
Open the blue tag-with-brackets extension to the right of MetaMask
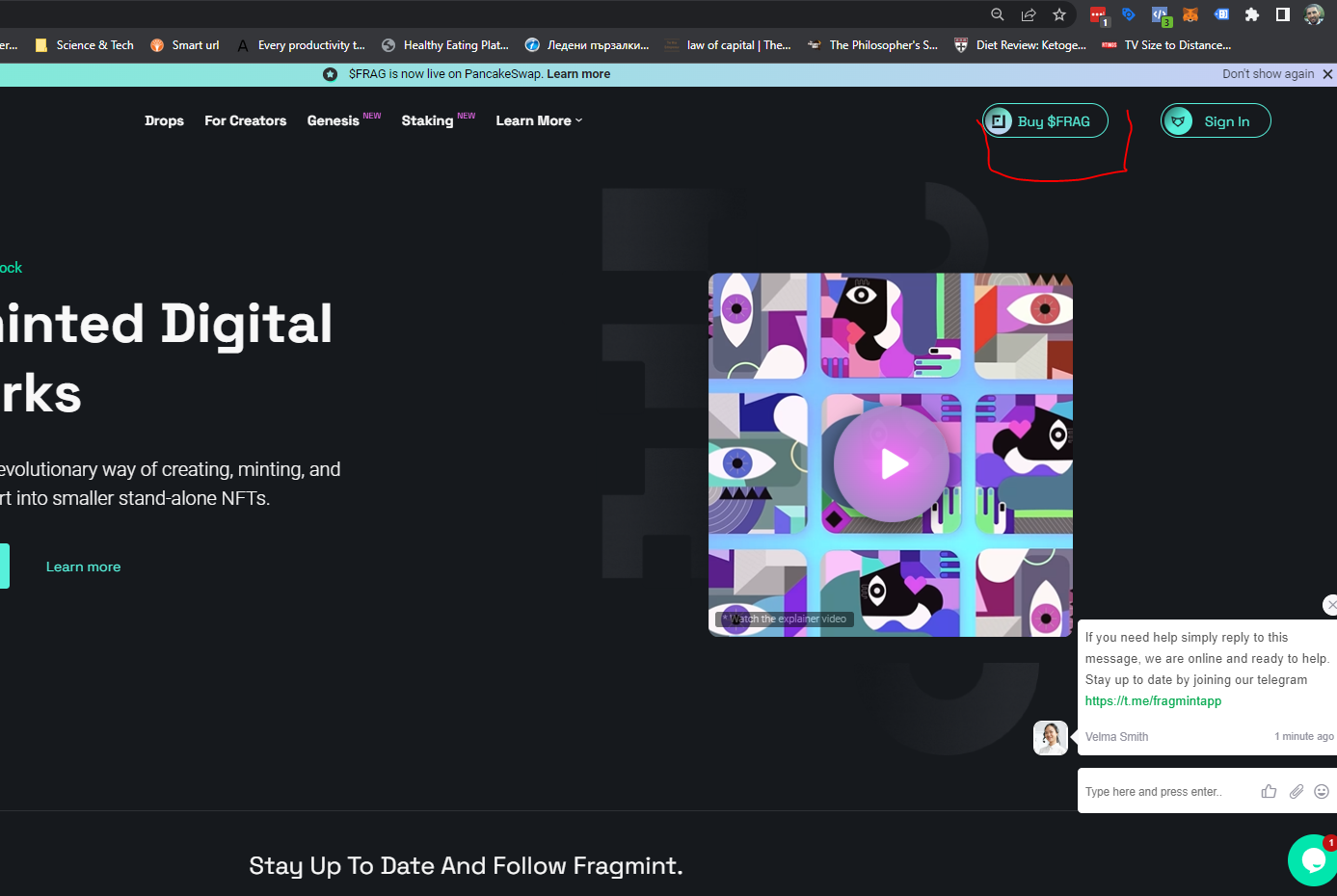click(x=1221, y=14)
